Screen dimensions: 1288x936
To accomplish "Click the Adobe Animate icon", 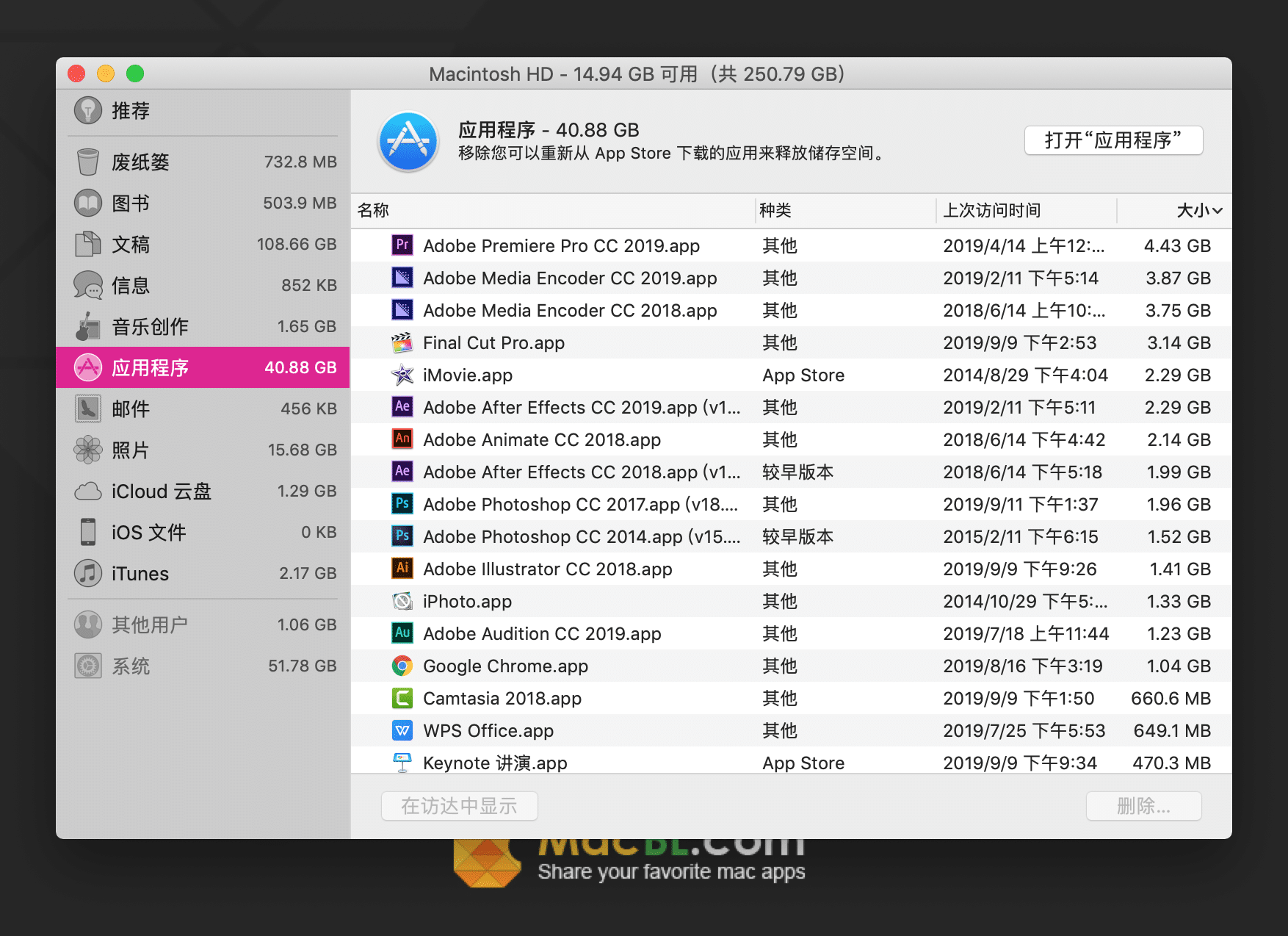I will [x=402, y=439].
